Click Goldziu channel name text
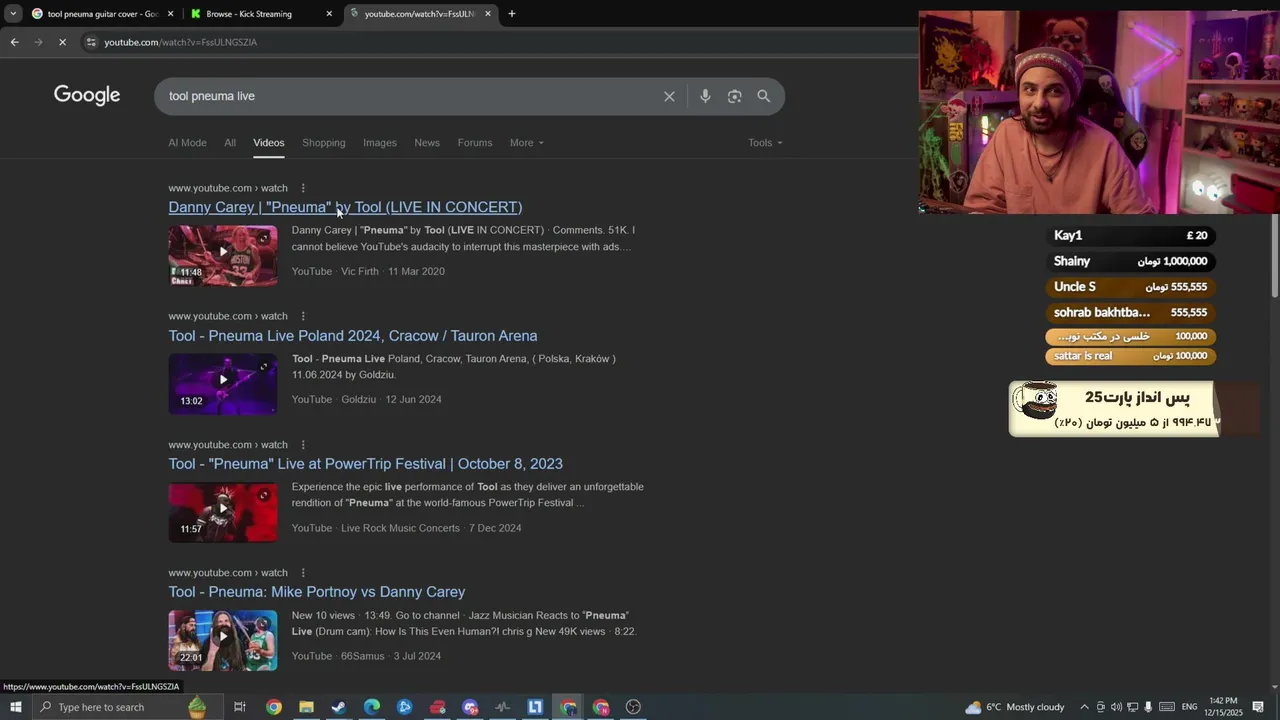 point(358,399)
